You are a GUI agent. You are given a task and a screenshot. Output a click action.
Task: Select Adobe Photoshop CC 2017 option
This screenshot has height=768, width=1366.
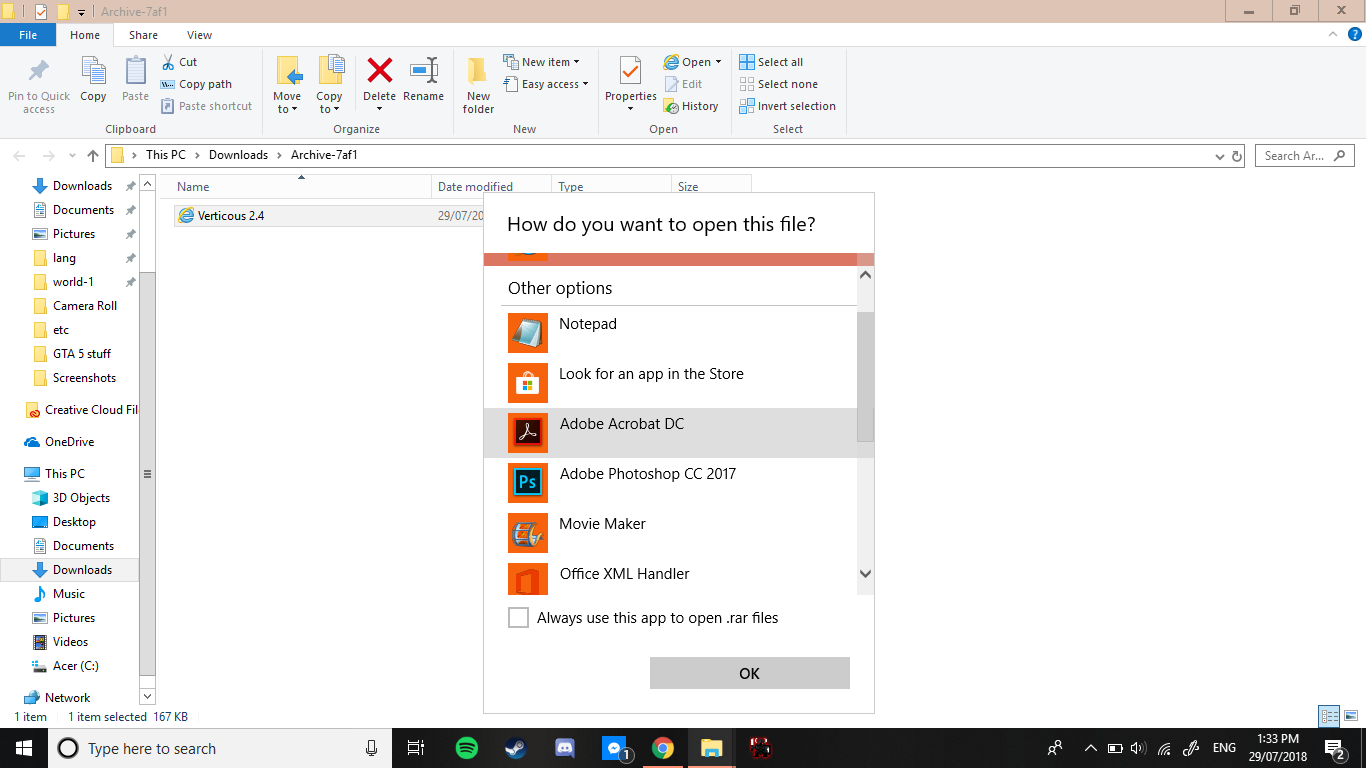coord(670,483)
